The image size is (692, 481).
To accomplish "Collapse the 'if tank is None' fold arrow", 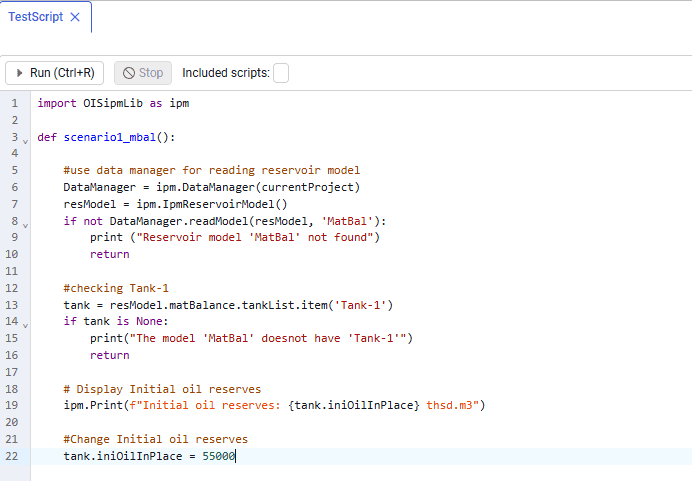I will (26, 326).
